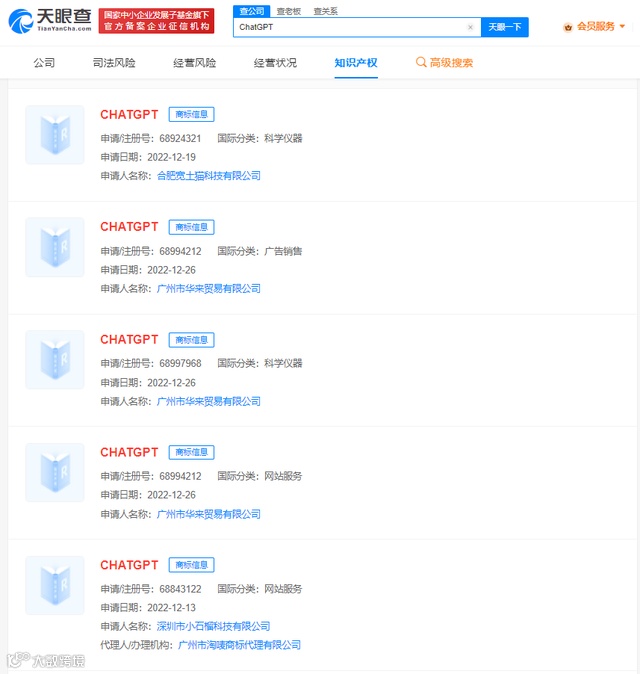
Task: Click registration number 68924321
Action: [x=180, y=138]
